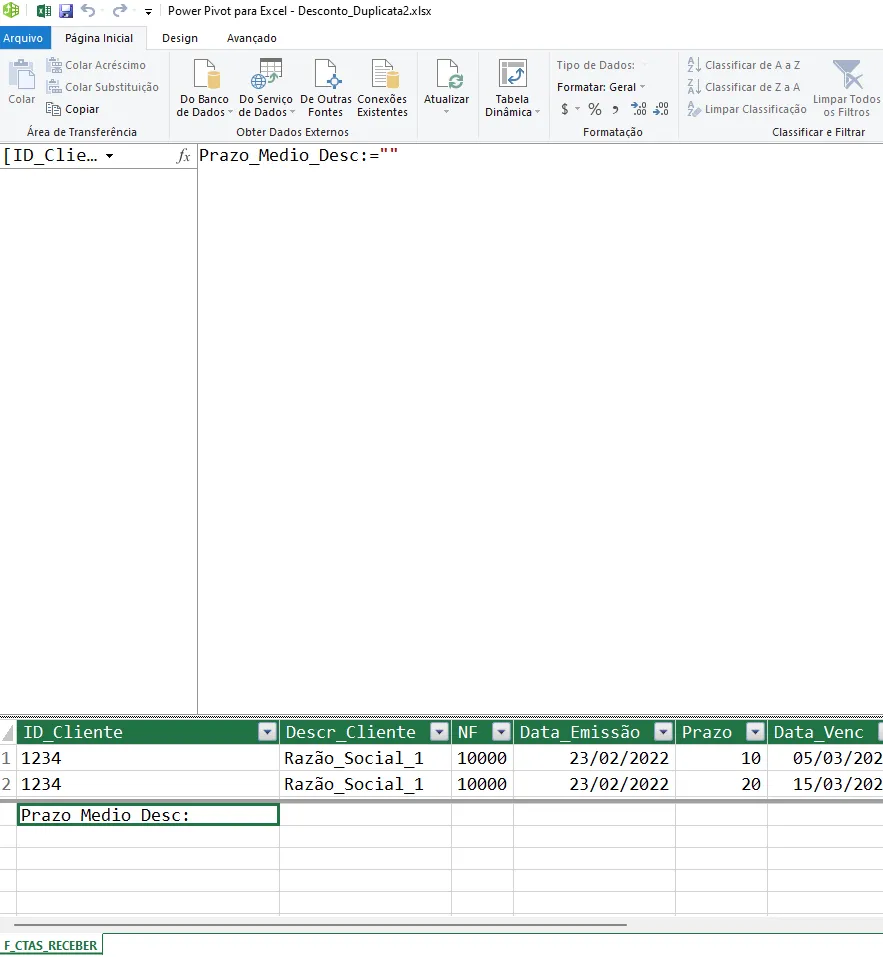Redo the last undone action
Screen dimensions: 883x957
pyautogui.click(x=120, y=11)
